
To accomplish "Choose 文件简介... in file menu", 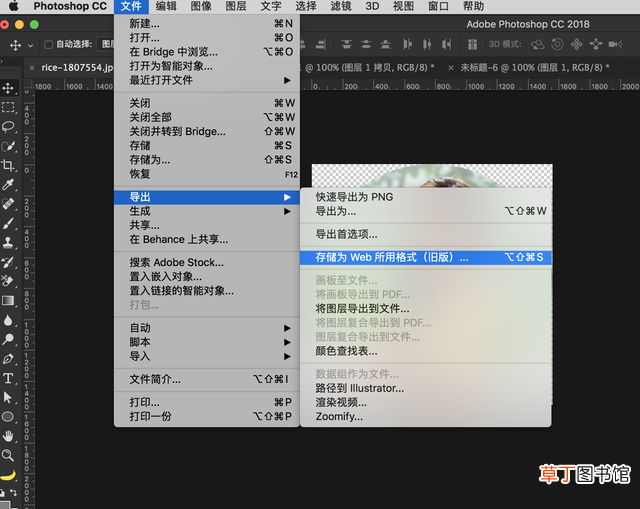I will (x=207, y=379).
